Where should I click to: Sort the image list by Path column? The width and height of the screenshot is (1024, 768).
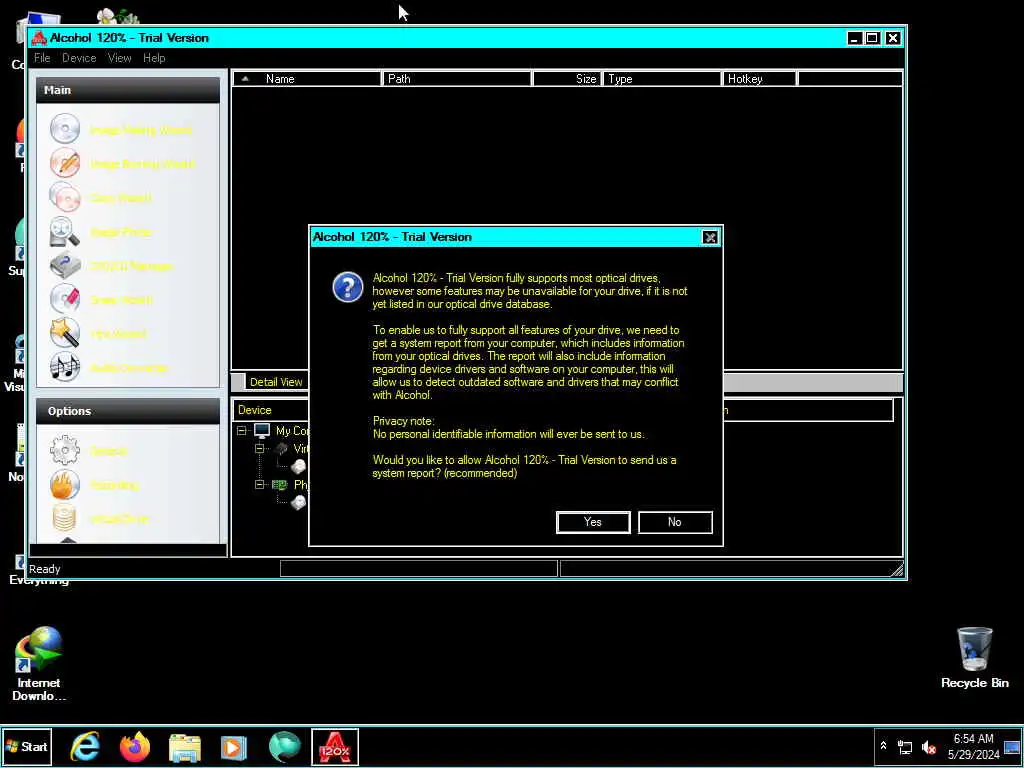point(456,79)
